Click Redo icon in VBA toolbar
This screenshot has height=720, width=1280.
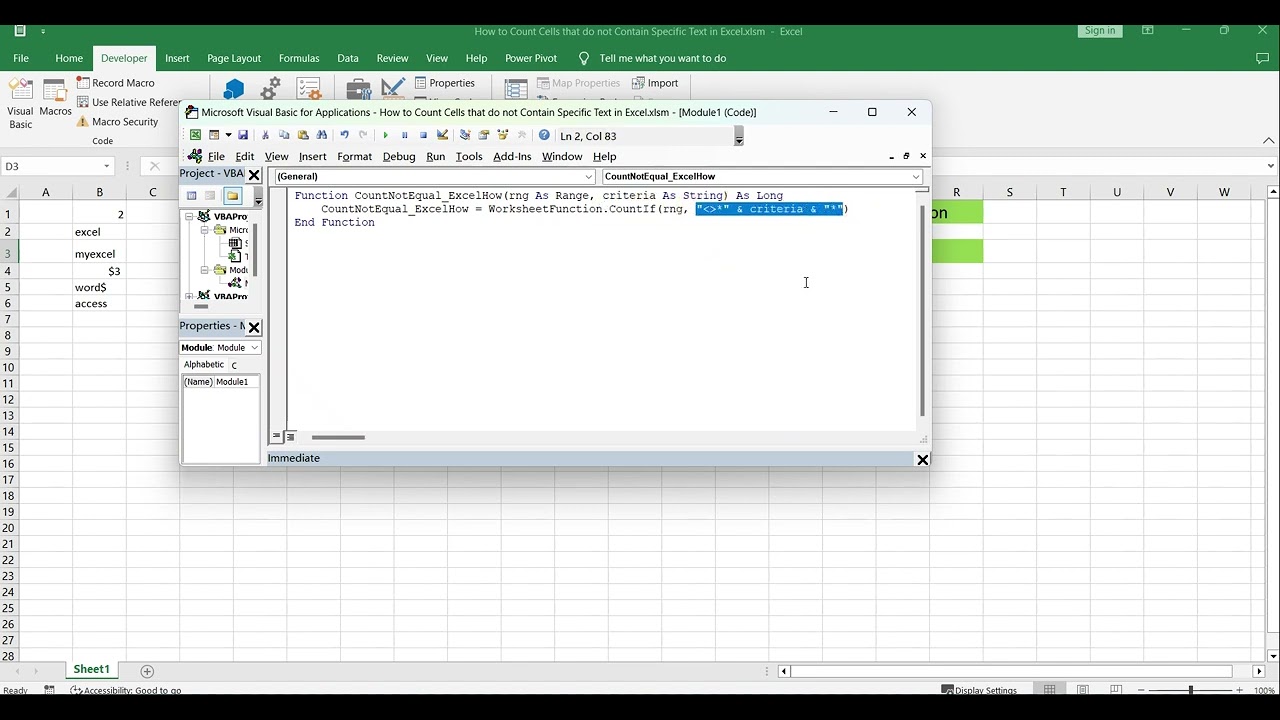coord(363,135)
